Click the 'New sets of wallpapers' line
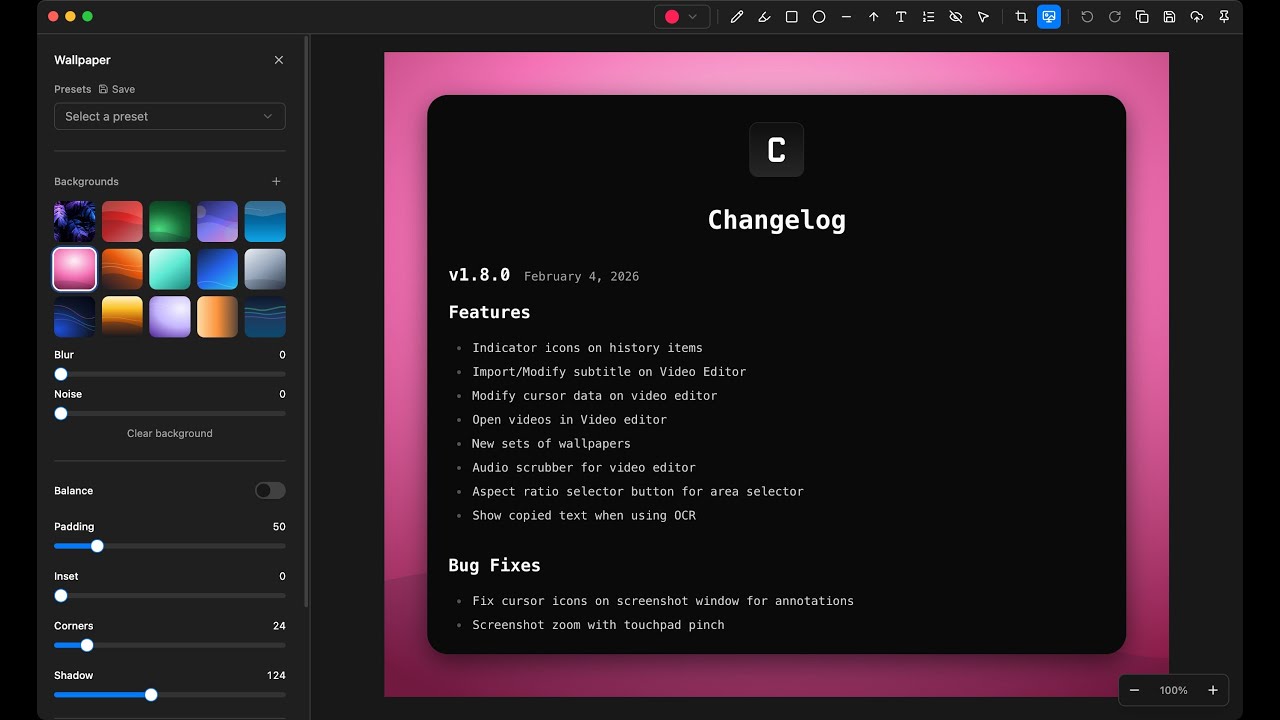 pyautogui.click(x=551, y=443)
